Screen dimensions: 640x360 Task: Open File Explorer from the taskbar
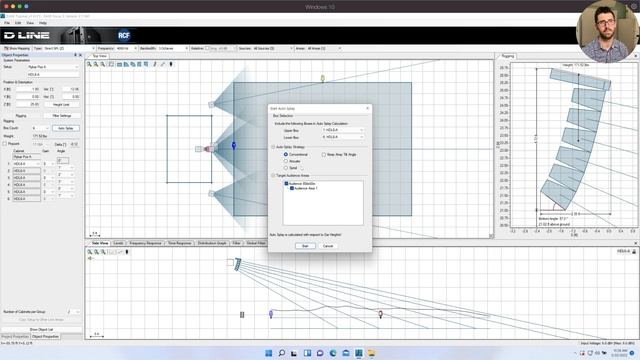pos(371,353)
